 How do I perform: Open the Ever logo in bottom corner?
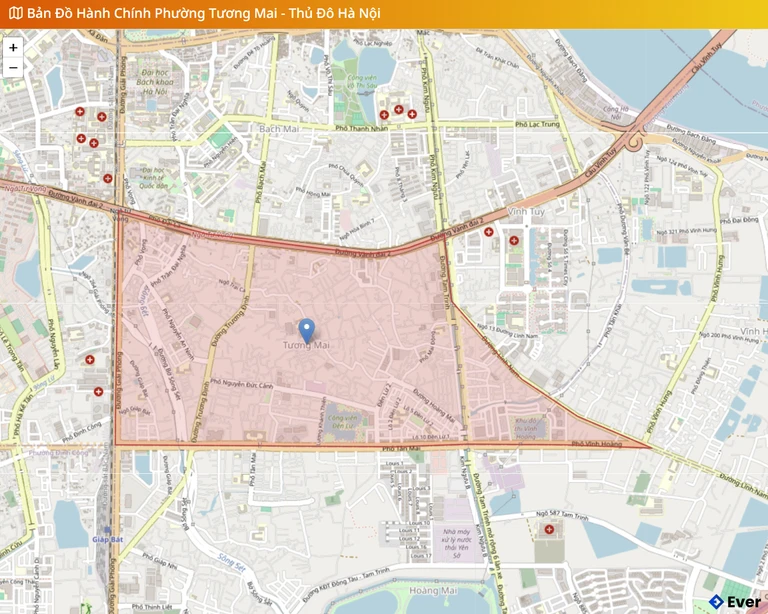tap(735, 601)
